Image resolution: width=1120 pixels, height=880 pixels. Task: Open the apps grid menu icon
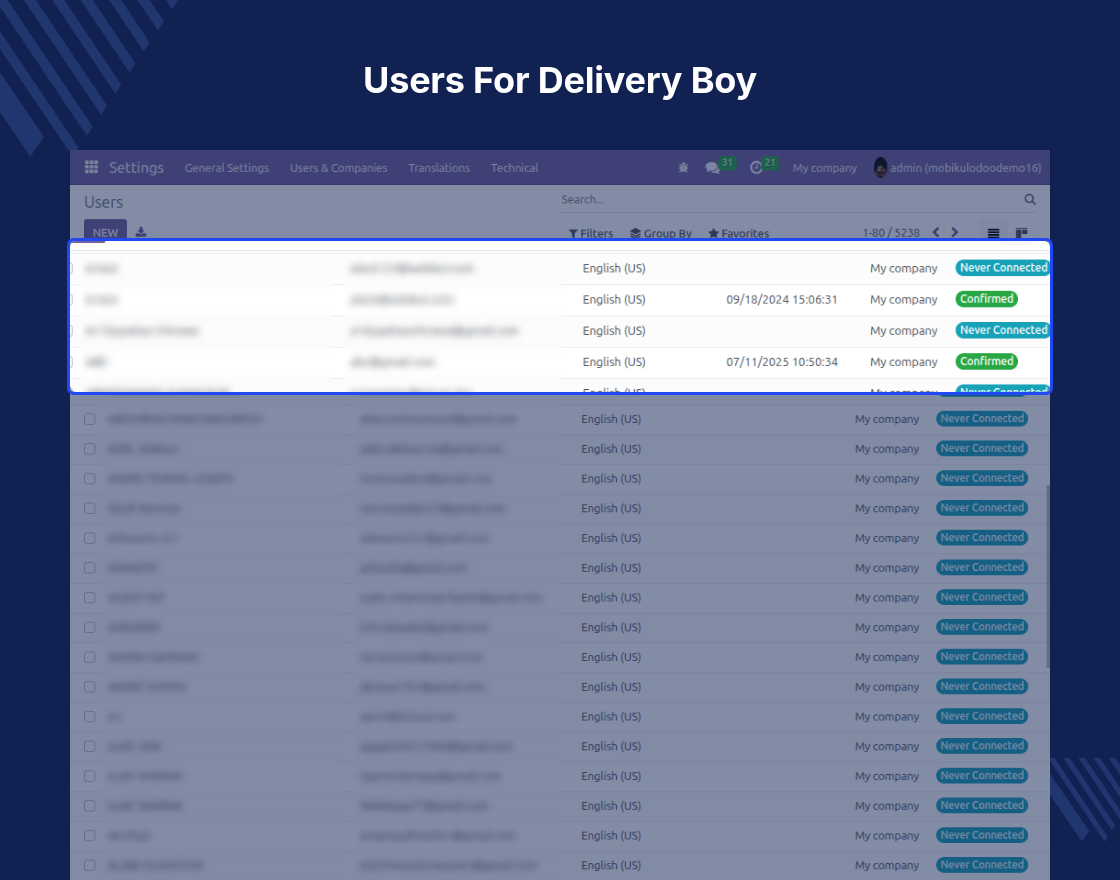[x=91, y=167]
